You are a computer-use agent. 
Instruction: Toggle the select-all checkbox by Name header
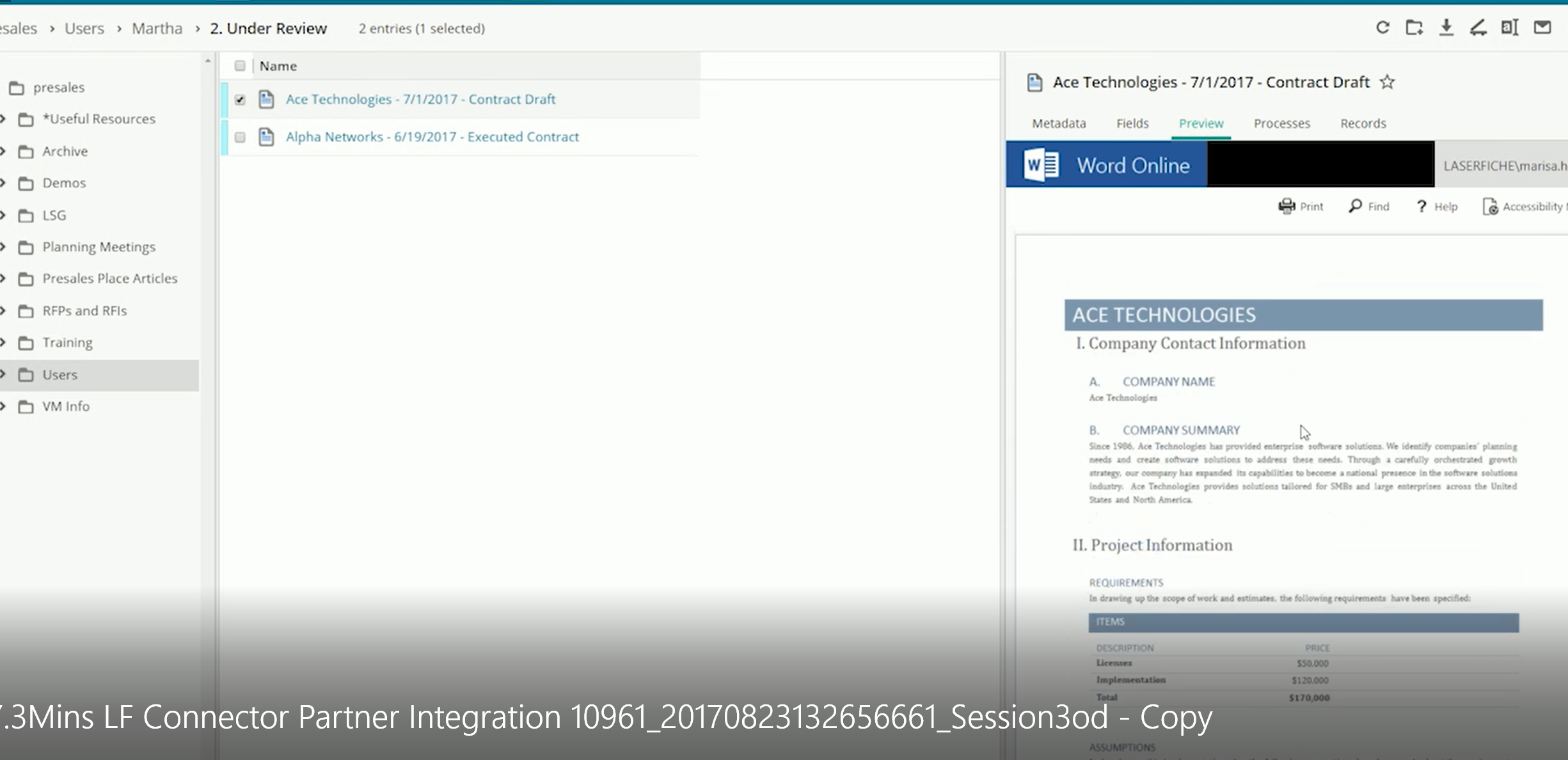tap(240, 65)
